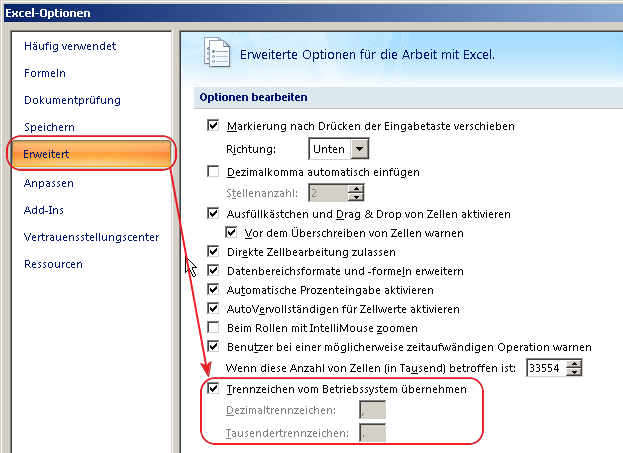Screen dimensions: 623x453
Task: Uncheck Direkte Zellbearbeitung zulassen
Action: coord(213,252)
